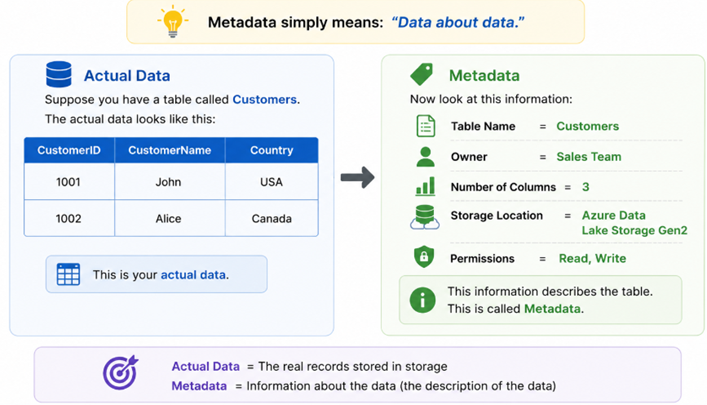The width and height of the screenshot is (707, 405).
Task: Select the CustomerID column header
Action: 69,150
